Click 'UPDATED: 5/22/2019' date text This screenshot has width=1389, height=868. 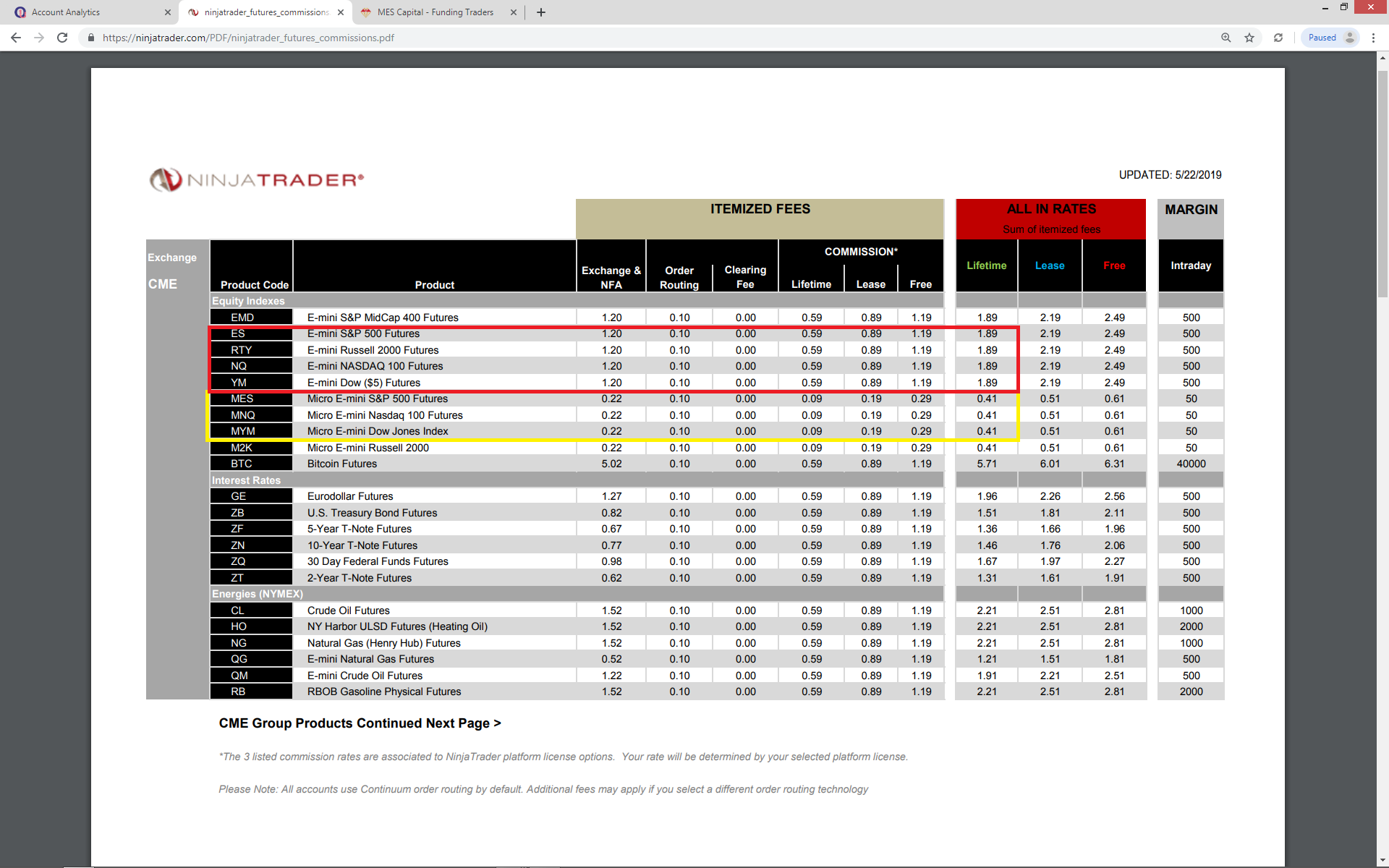(1170, 175)
